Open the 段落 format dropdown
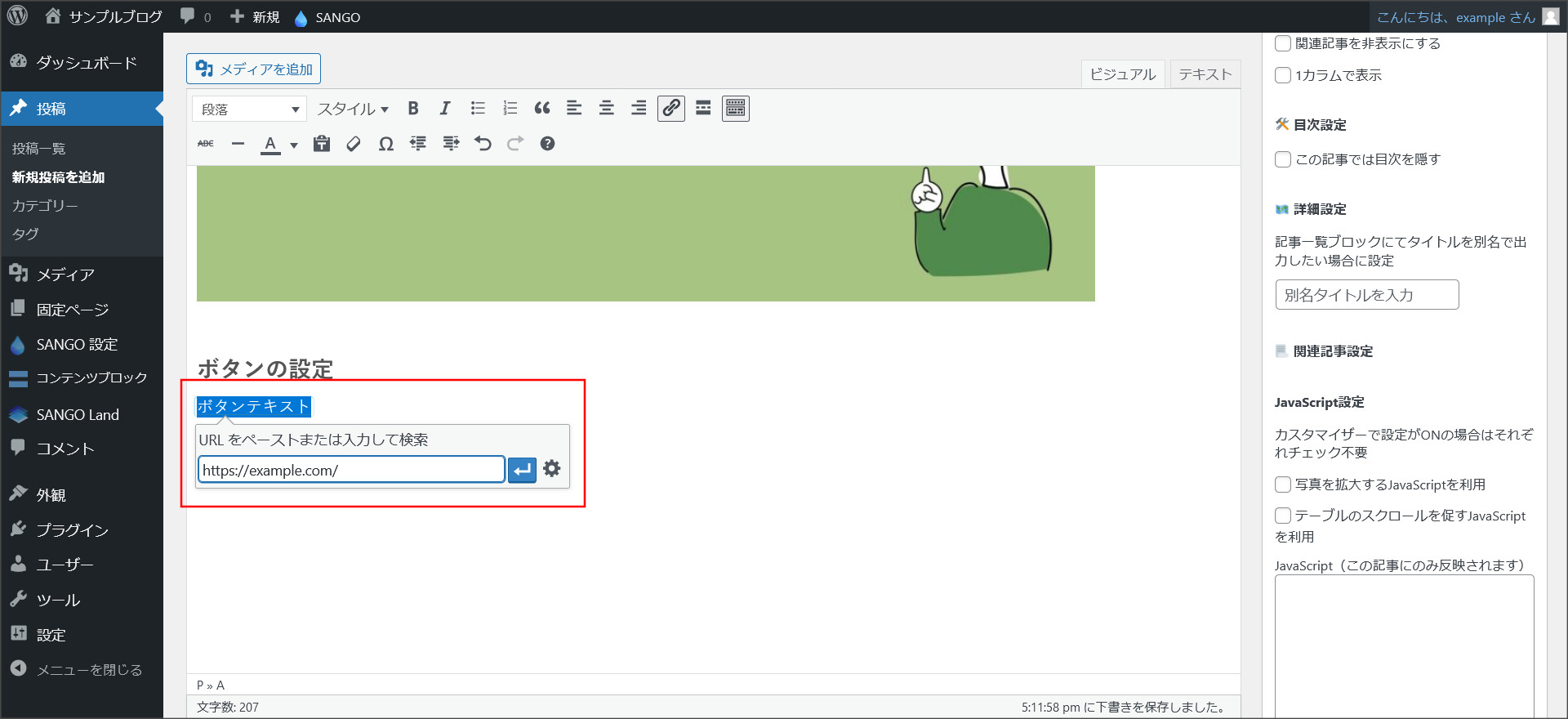Viewport: 1568px width, 719px height. click(249, 109)
